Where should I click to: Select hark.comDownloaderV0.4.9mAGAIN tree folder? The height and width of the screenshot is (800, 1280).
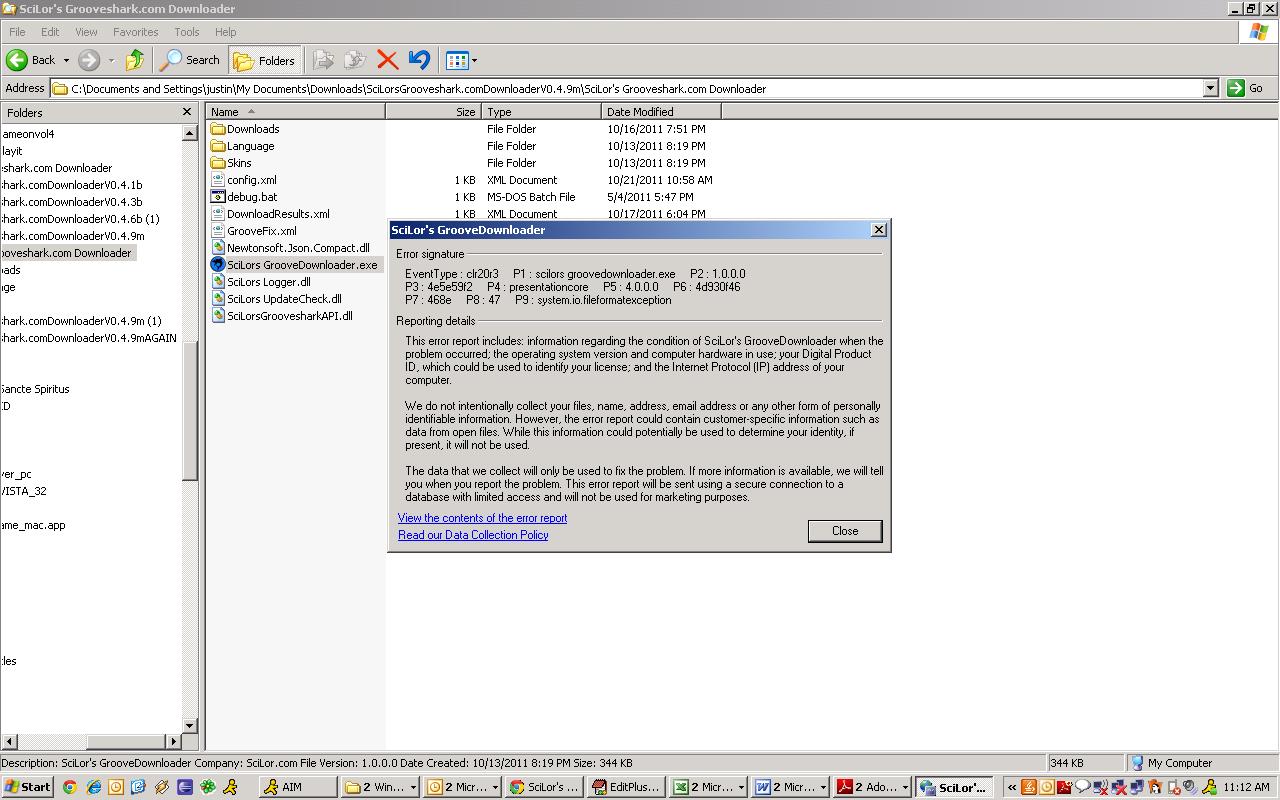click(89, 338)
